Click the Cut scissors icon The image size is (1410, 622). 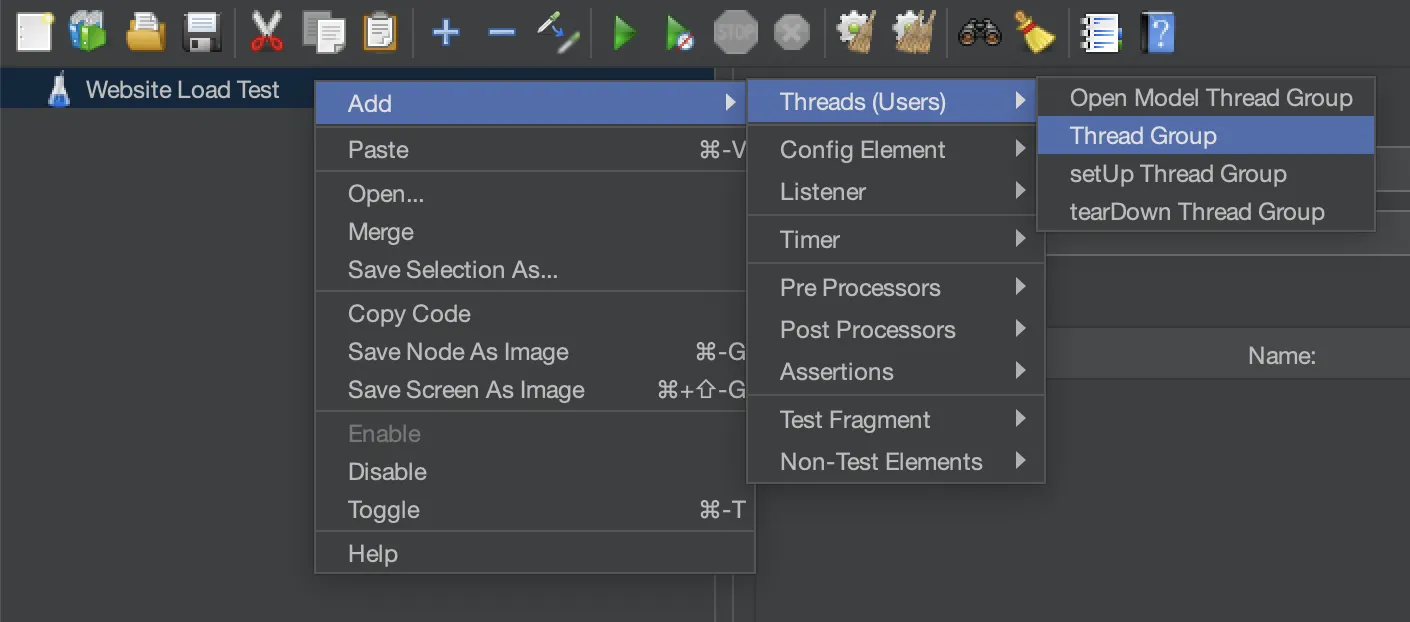click(267, 33)
